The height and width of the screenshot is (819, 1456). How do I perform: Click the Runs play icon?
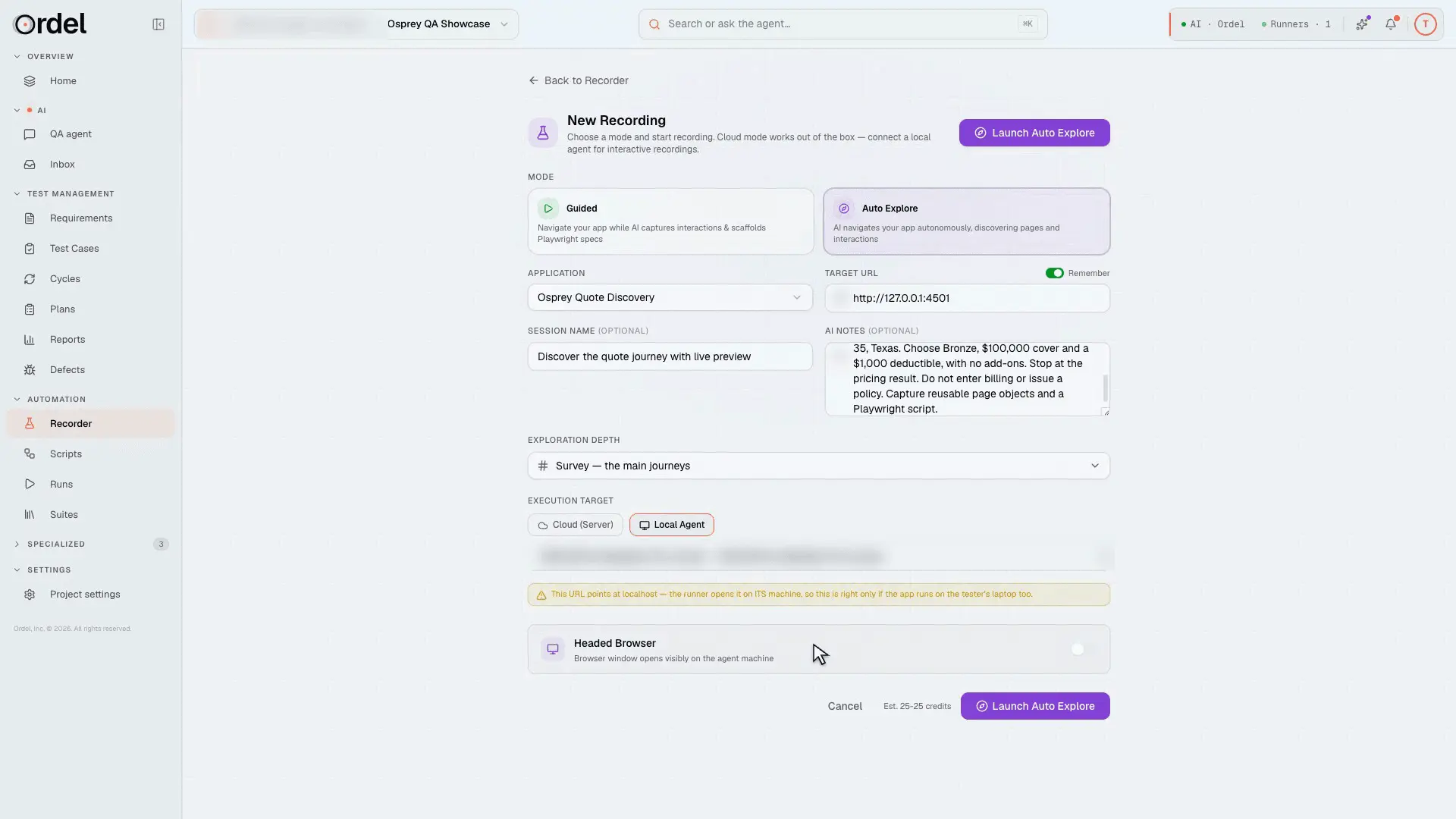click(30, 485)
